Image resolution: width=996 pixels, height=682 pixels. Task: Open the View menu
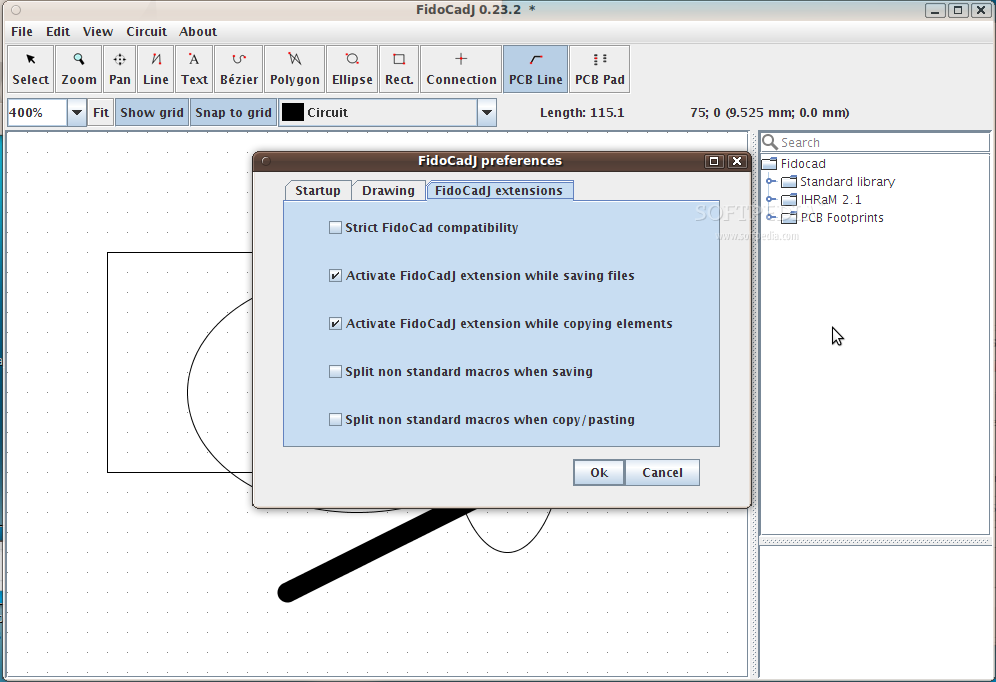(98, 32)
